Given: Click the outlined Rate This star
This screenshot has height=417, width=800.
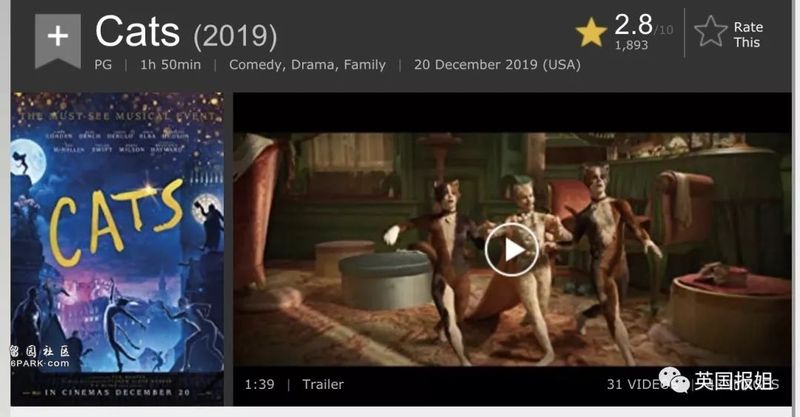Looking at the screenshot, I should coord(711,32).
